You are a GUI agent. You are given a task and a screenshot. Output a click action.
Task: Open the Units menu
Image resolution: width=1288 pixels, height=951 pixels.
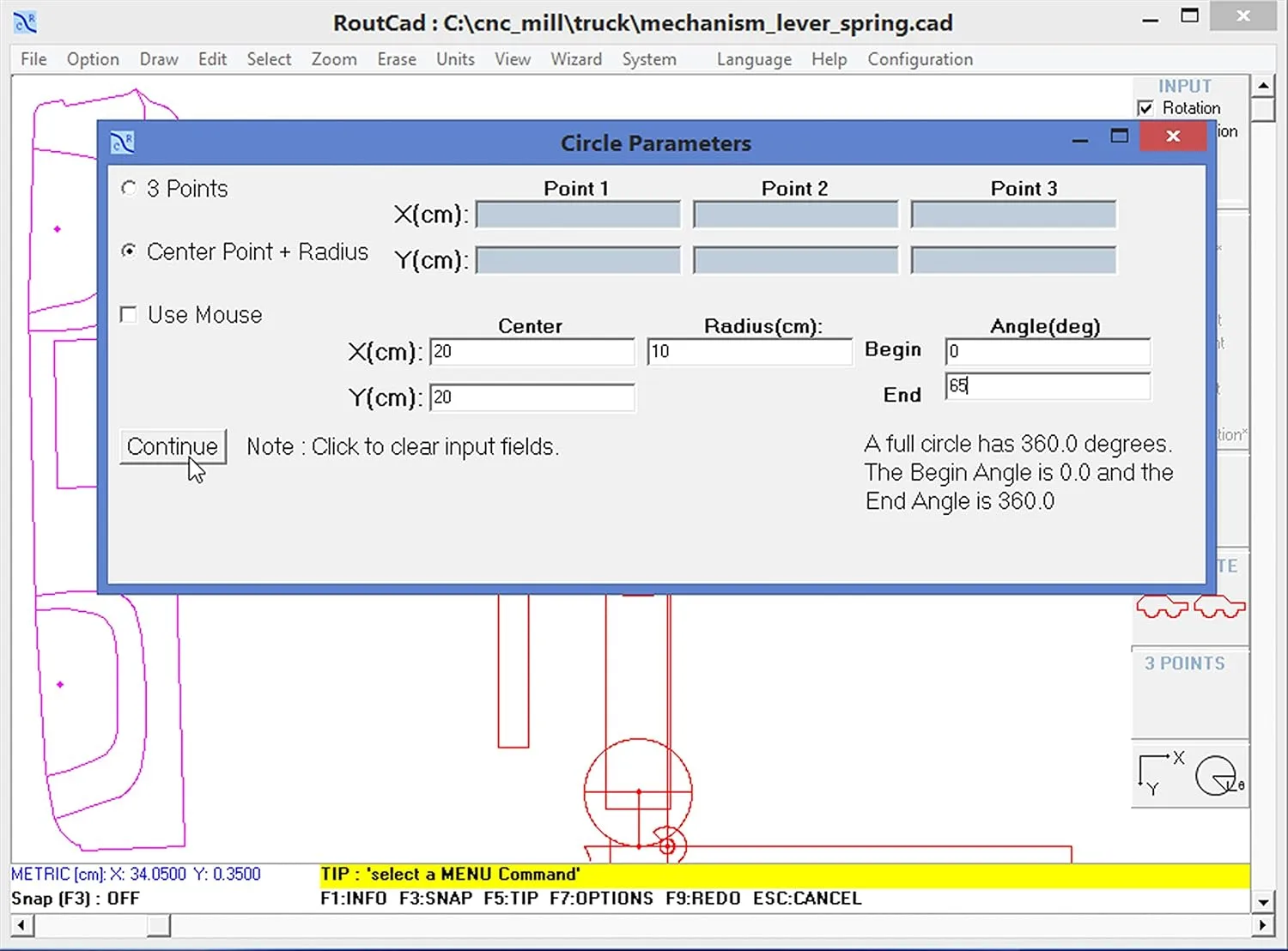click(455, 59)
